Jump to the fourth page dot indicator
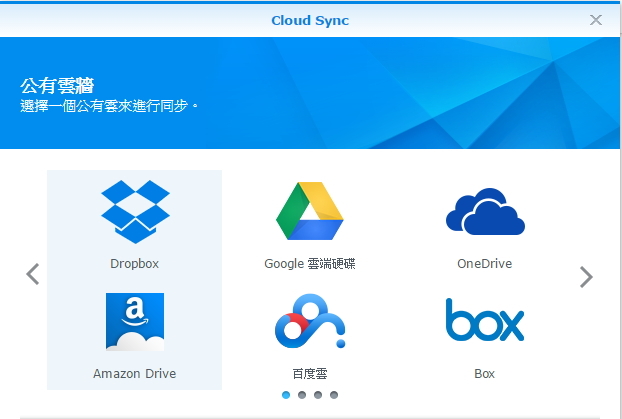Image resolution: width=622 pixels, height=419 pixels. 334,395
